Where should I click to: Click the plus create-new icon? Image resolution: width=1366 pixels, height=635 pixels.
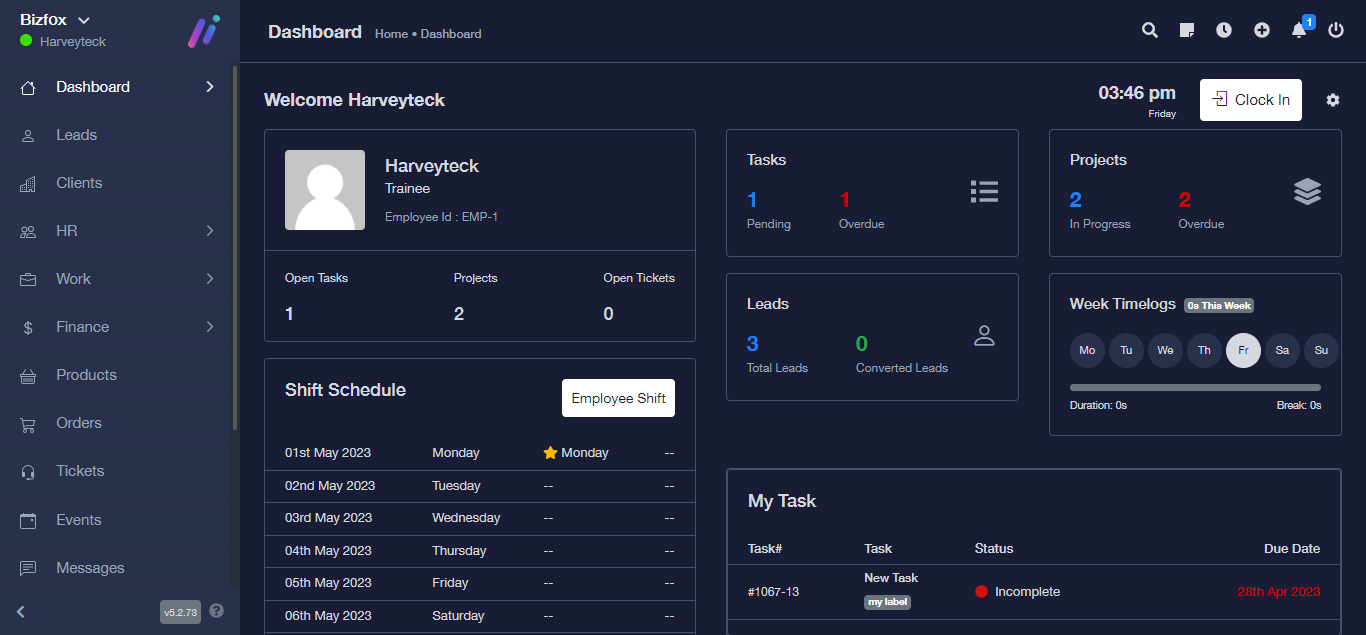tap(1262, 30)
